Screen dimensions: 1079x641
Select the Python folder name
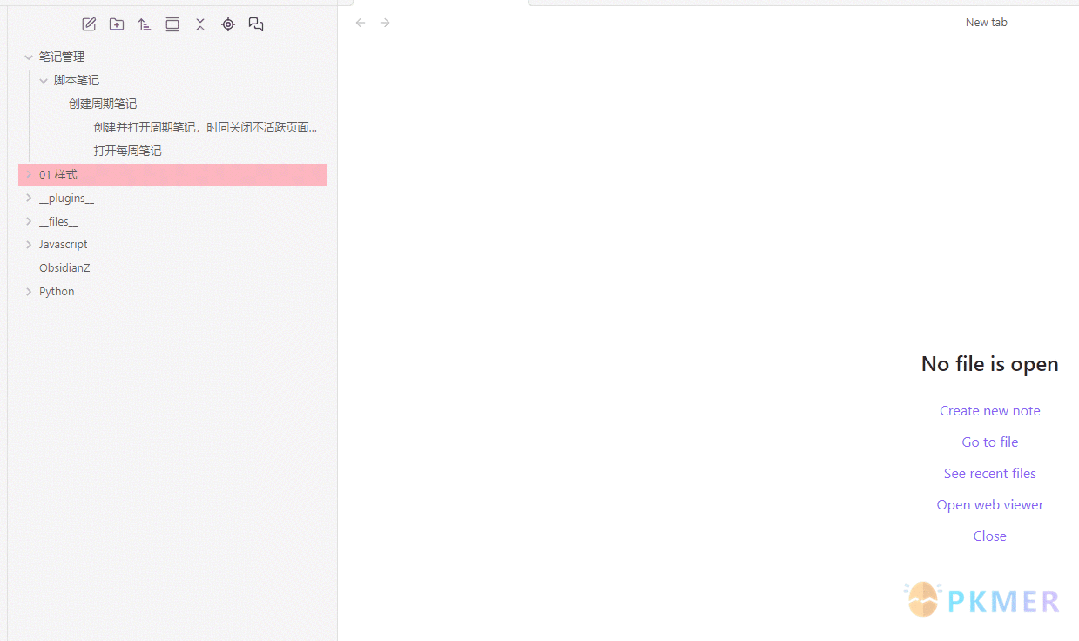[56, 291]
